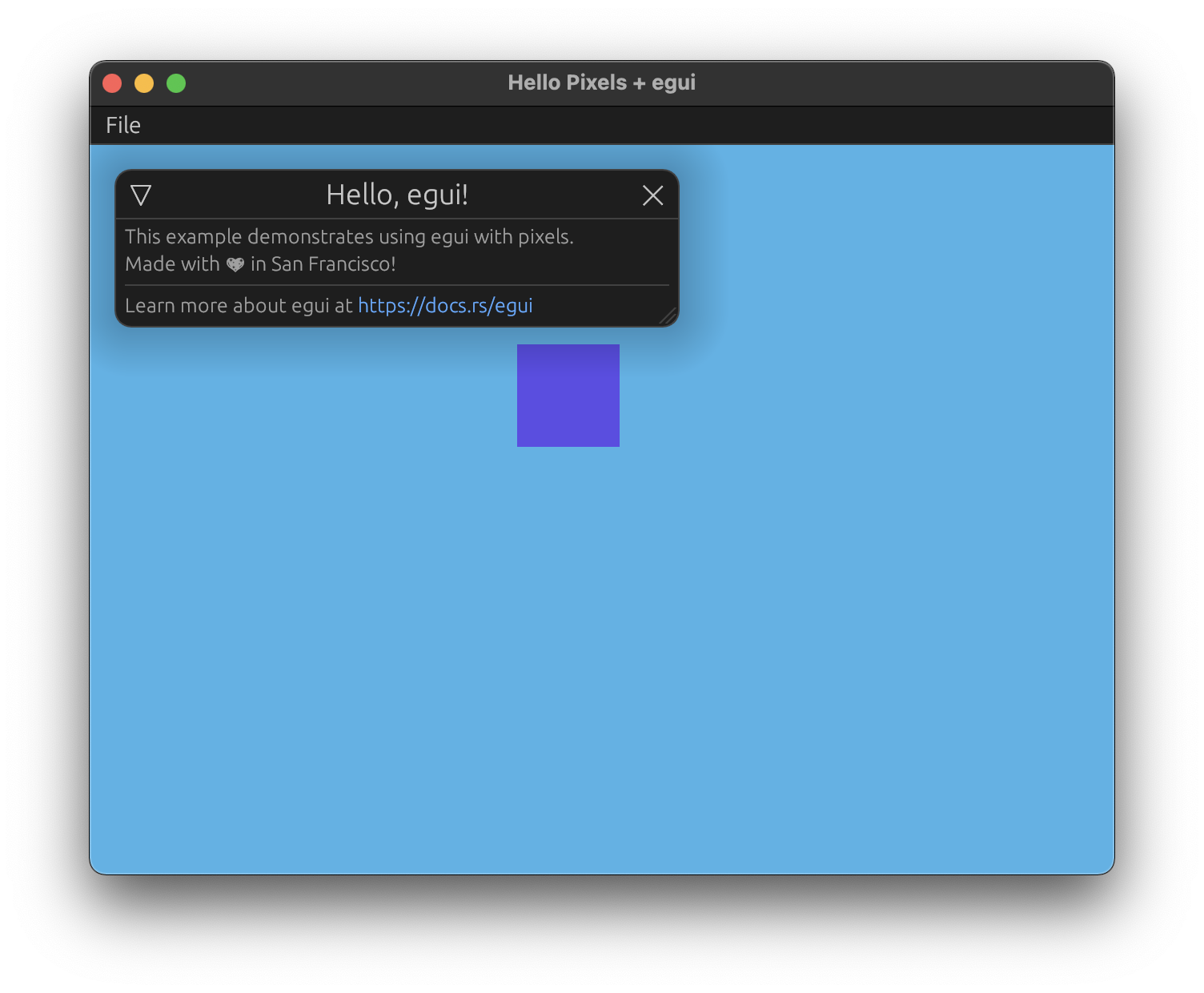Collapse the Hello, egui! window triangle
The image size is (1204, 993).
(141, 195)
